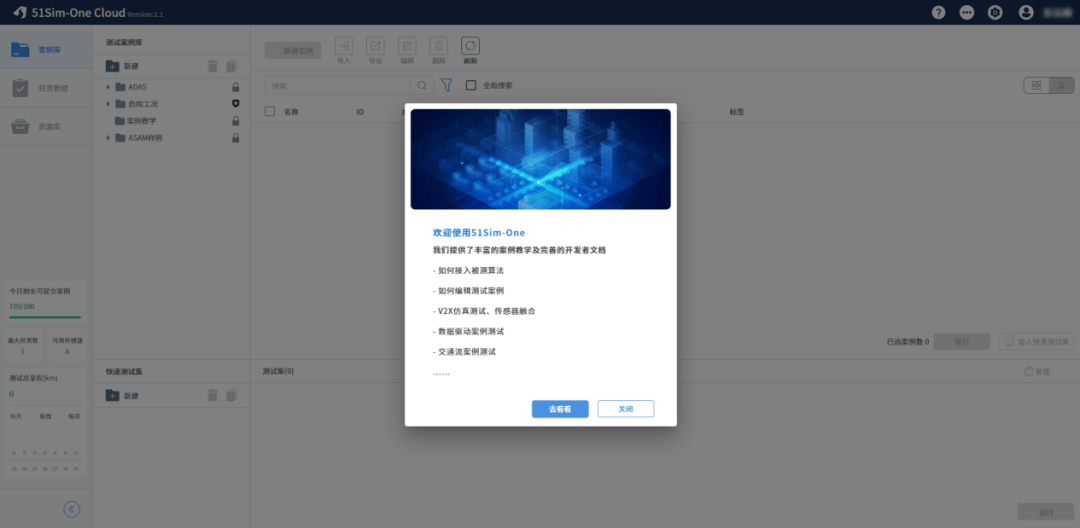The image size is (1080, 528).
Task: Click the 加入快速测试集 button
Action: pos(1037,341)
